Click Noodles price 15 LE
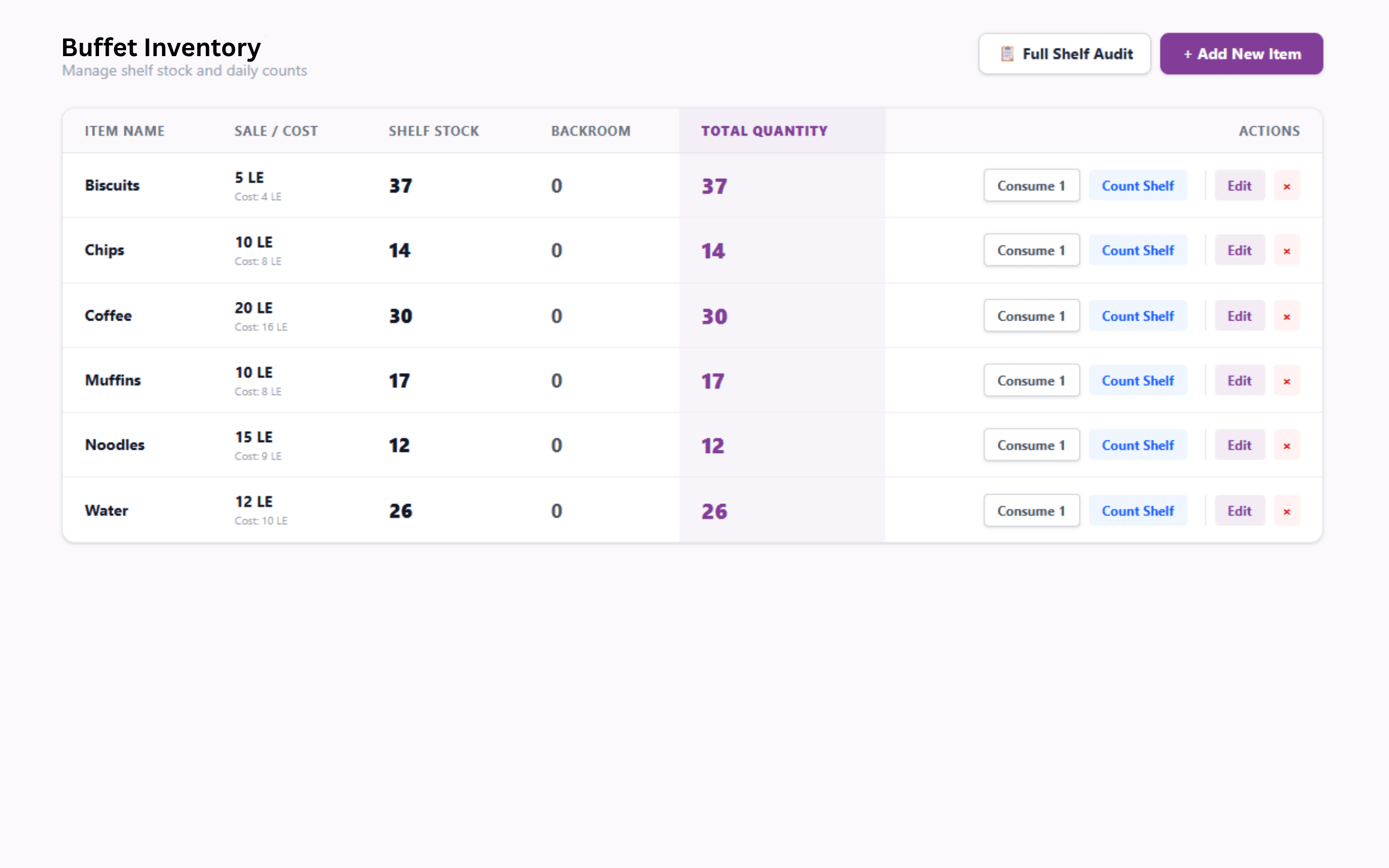The height and width of the screenshot is (868, 1389). pos(253,437)
